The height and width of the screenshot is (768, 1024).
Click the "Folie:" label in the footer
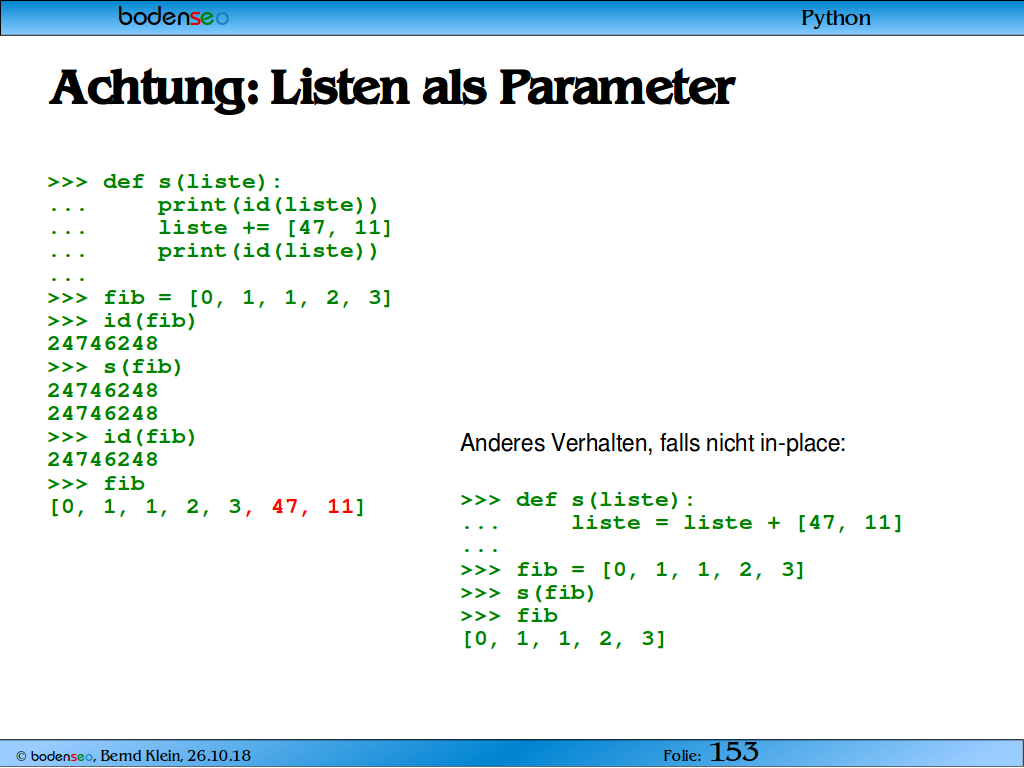682,756
